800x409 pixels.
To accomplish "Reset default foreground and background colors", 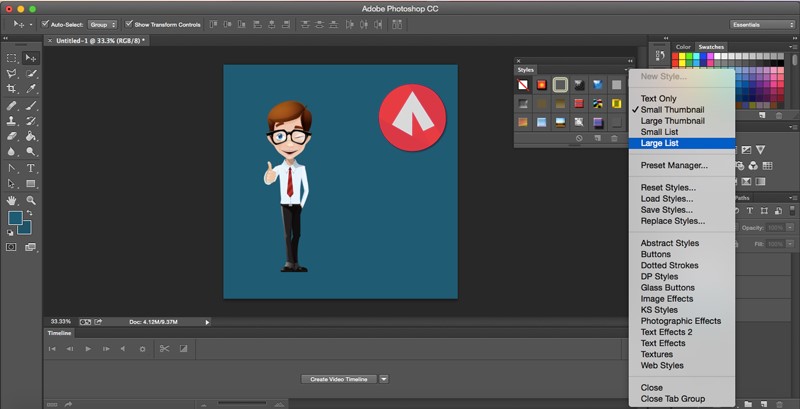I will 10,233.
